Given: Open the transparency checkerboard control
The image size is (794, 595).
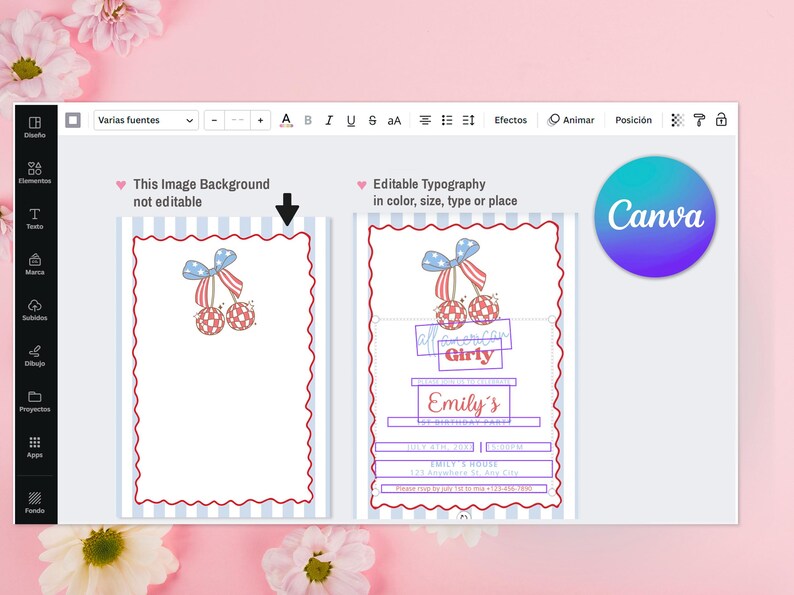Looking at the screenshot, I should tap(678, 120).
